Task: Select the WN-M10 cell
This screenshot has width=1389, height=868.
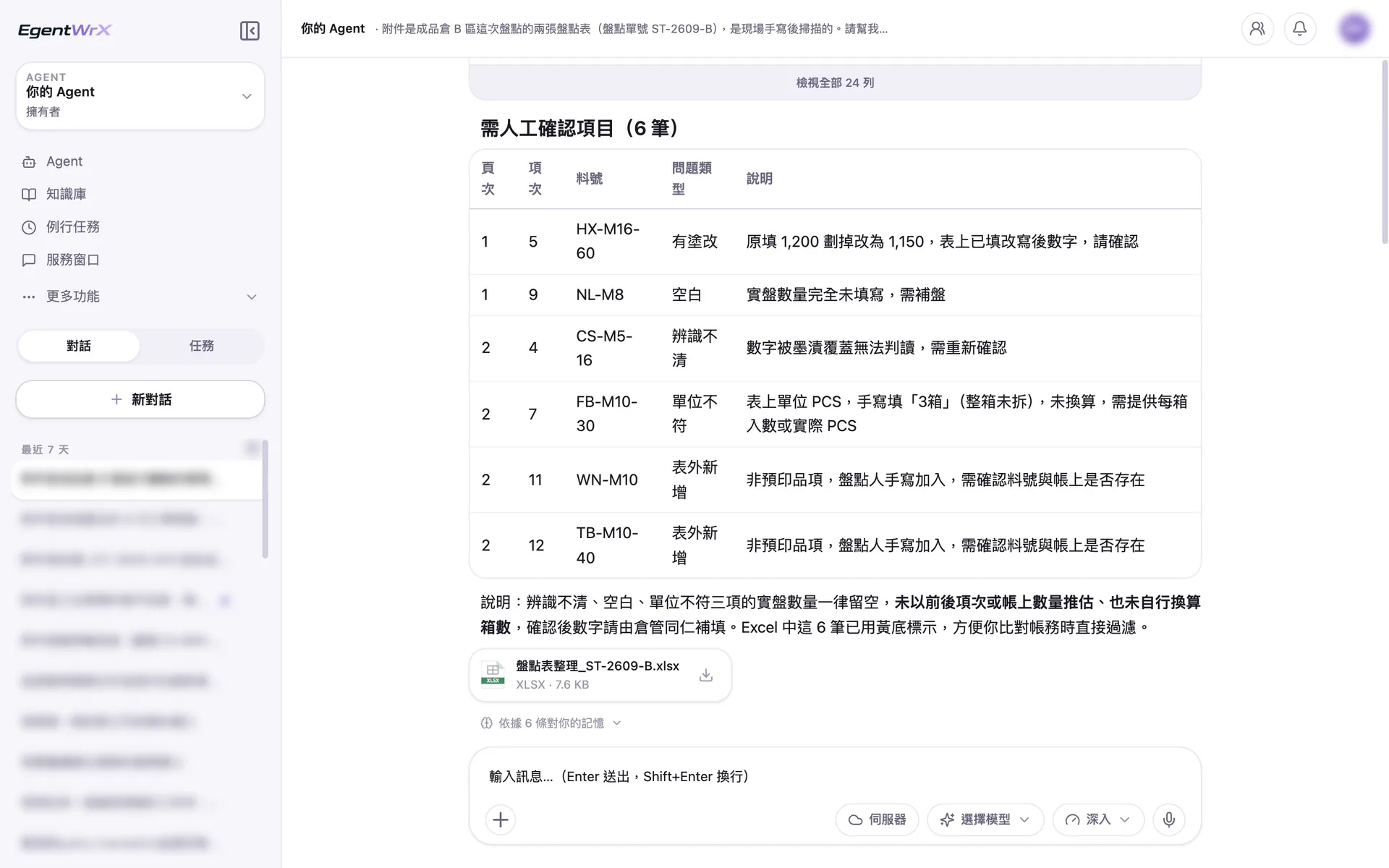Action: pos(612,480)
